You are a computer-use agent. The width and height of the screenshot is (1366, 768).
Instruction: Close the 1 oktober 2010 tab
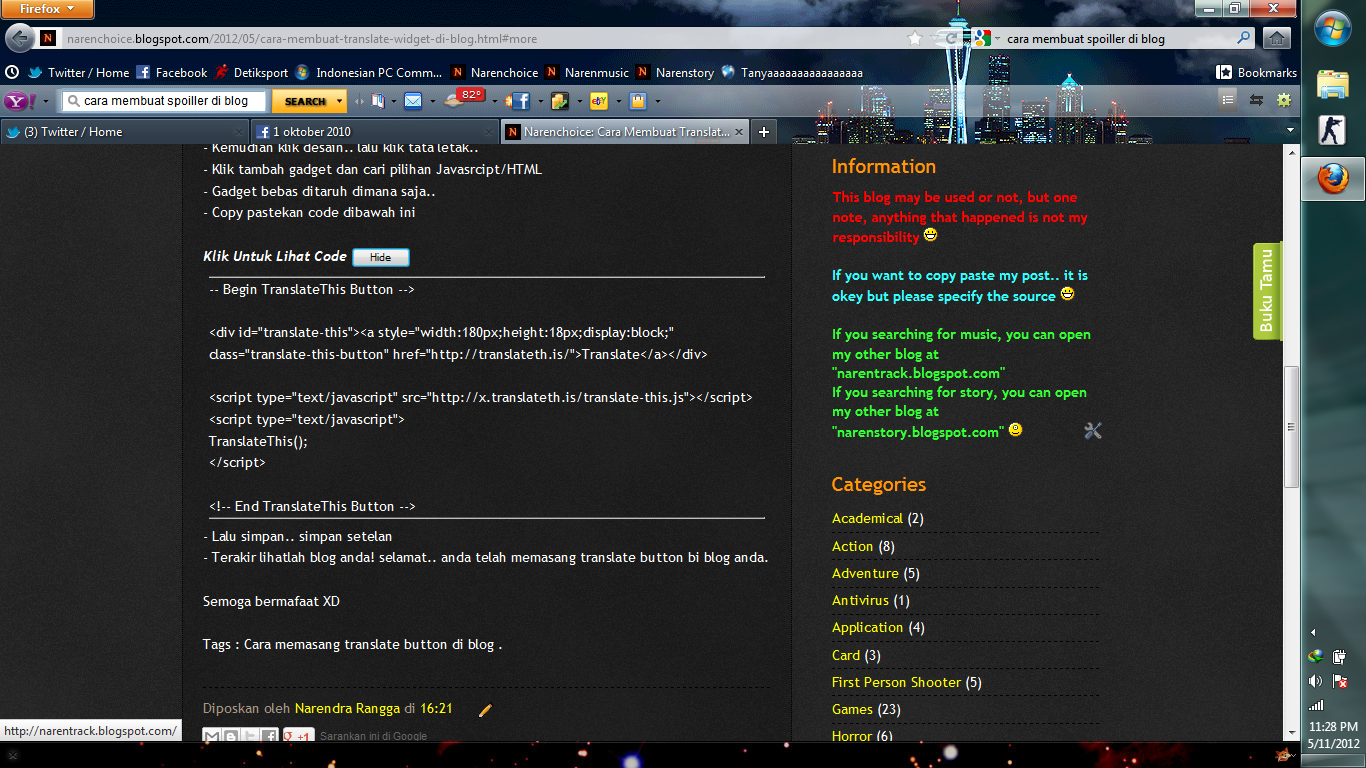(488, 131)
